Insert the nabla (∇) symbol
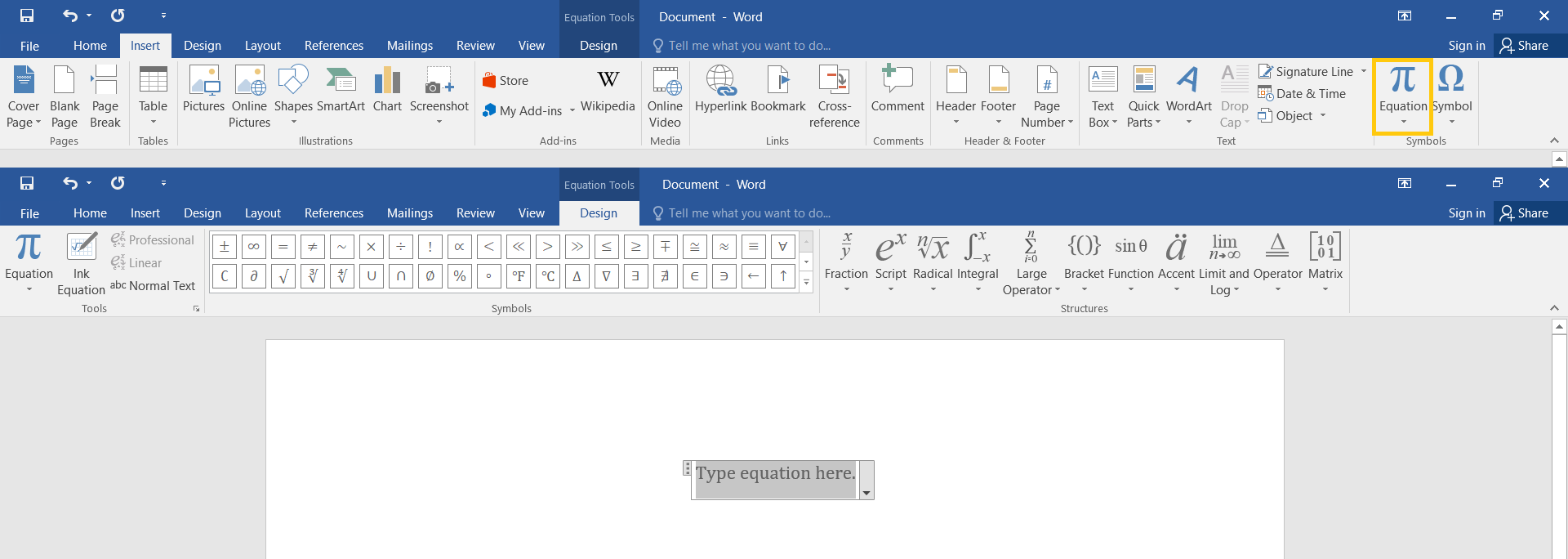 pyautogui.click(x=607, y=276)
